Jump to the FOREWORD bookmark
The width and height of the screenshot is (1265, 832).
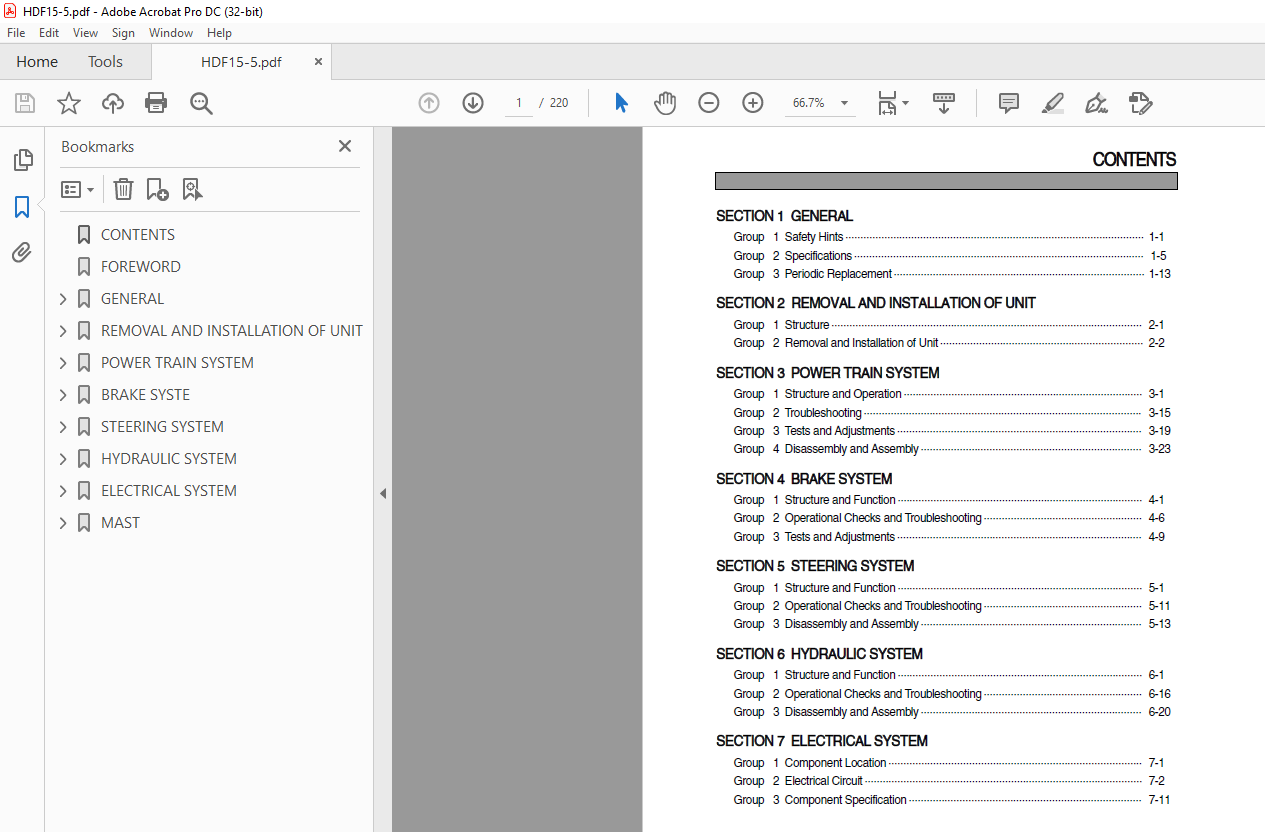click(141, 267)
